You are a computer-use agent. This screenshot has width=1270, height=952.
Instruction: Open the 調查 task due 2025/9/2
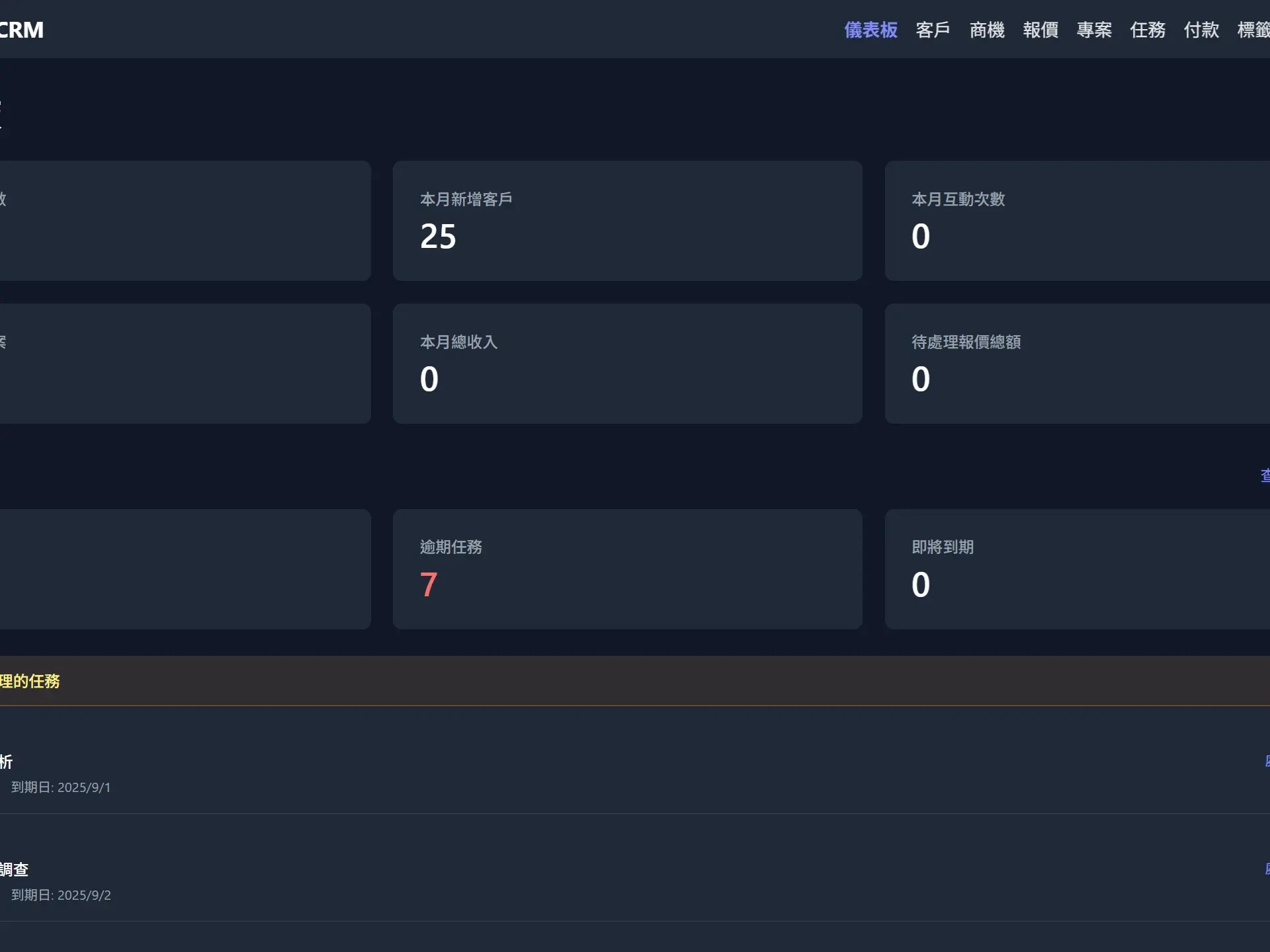[x=15, y=869]
